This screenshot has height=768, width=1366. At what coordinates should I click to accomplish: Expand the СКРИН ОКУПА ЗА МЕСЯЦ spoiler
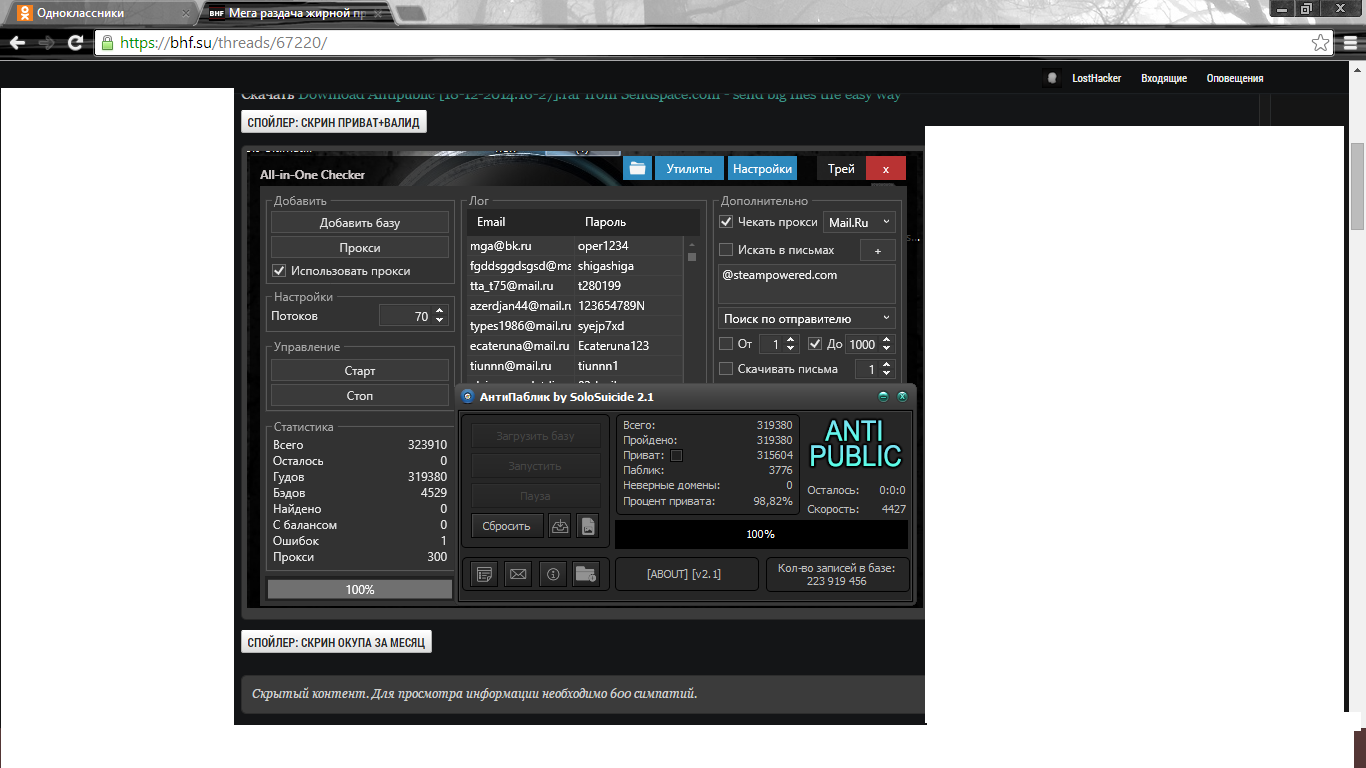(x=336, y=642)
